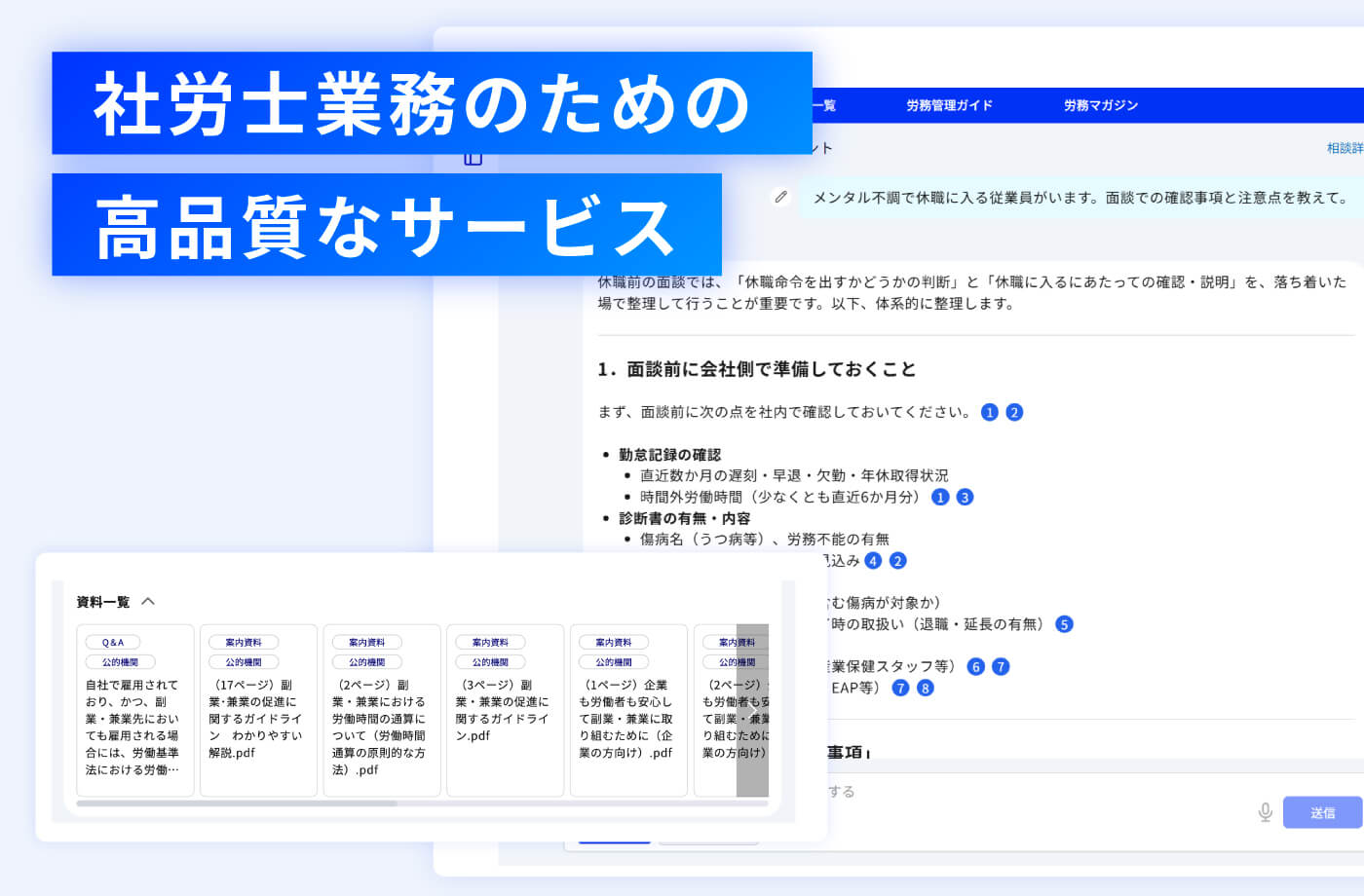
Task: Open citation badge 8 in the answer
Action: (x=925, y=688)
